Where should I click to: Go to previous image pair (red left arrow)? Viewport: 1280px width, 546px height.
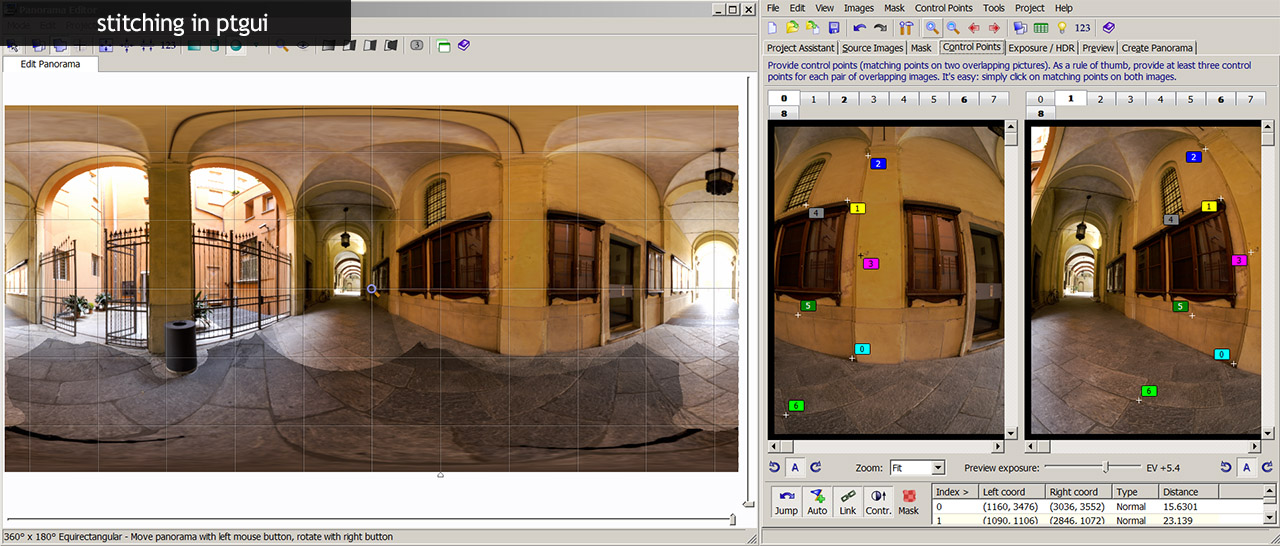[973, 28]
